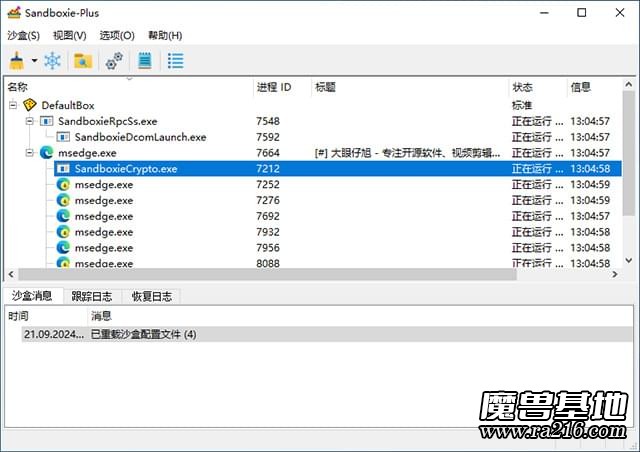Collapse the SandboxieRpcSs.exe tree node
Screen dimensions: 640x452
point(29,121)
